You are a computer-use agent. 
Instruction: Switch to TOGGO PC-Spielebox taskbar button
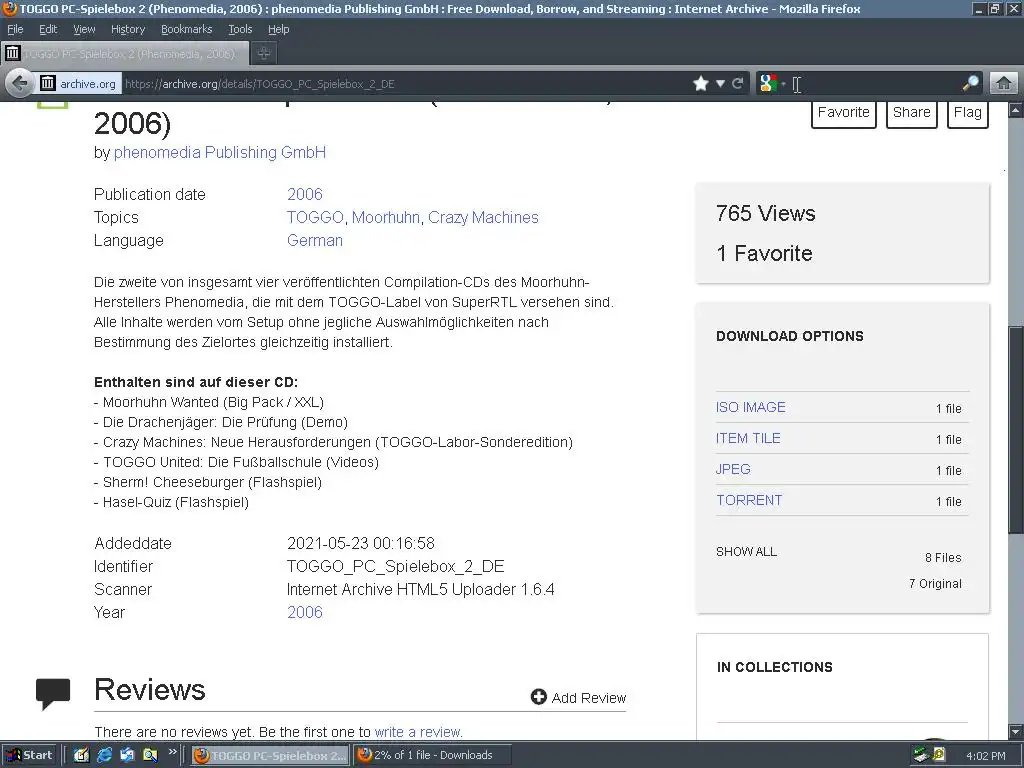coord(270,755)
